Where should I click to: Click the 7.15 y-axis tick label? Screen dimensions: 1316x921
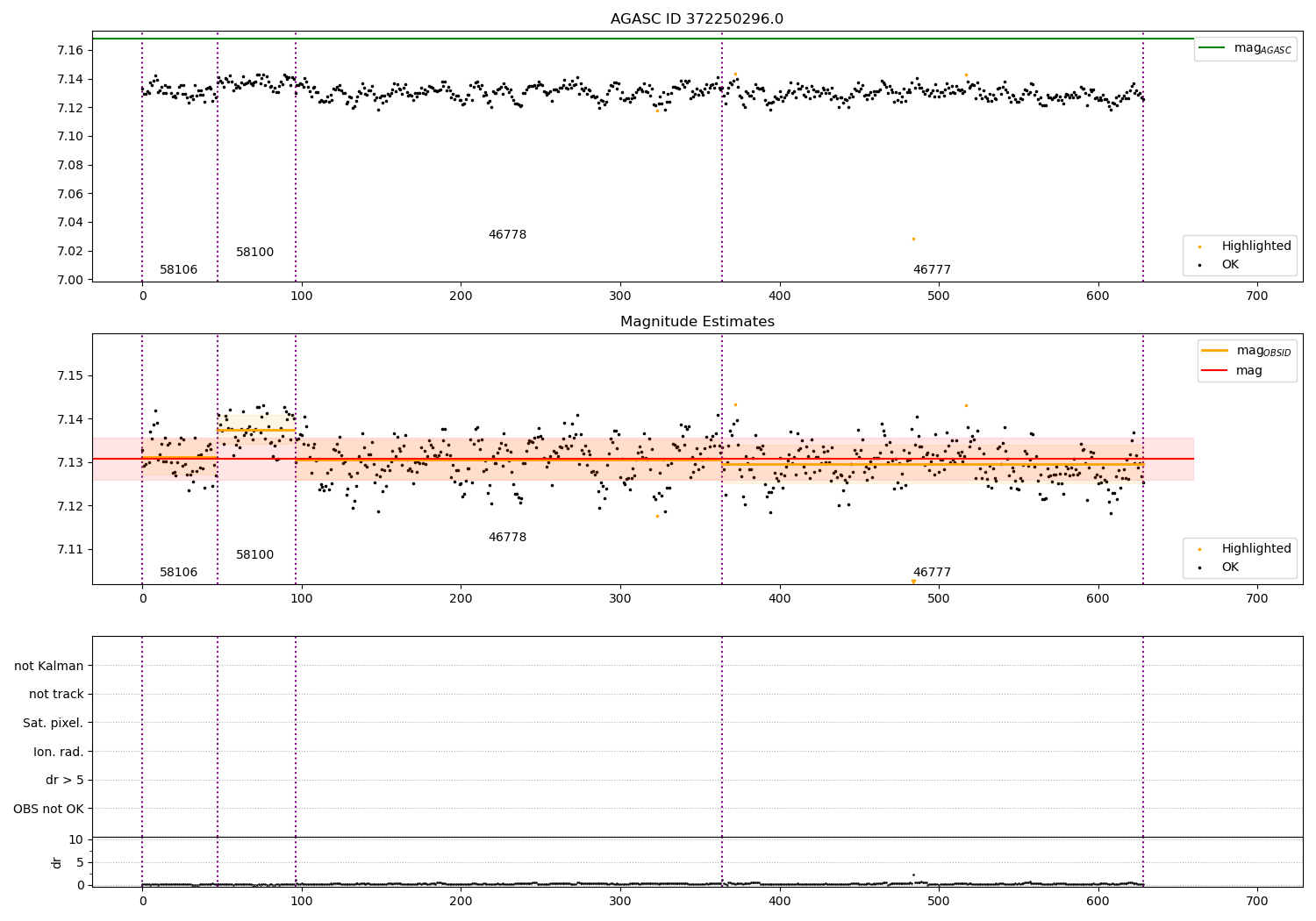pyautogui.click(x=70, y=376)
